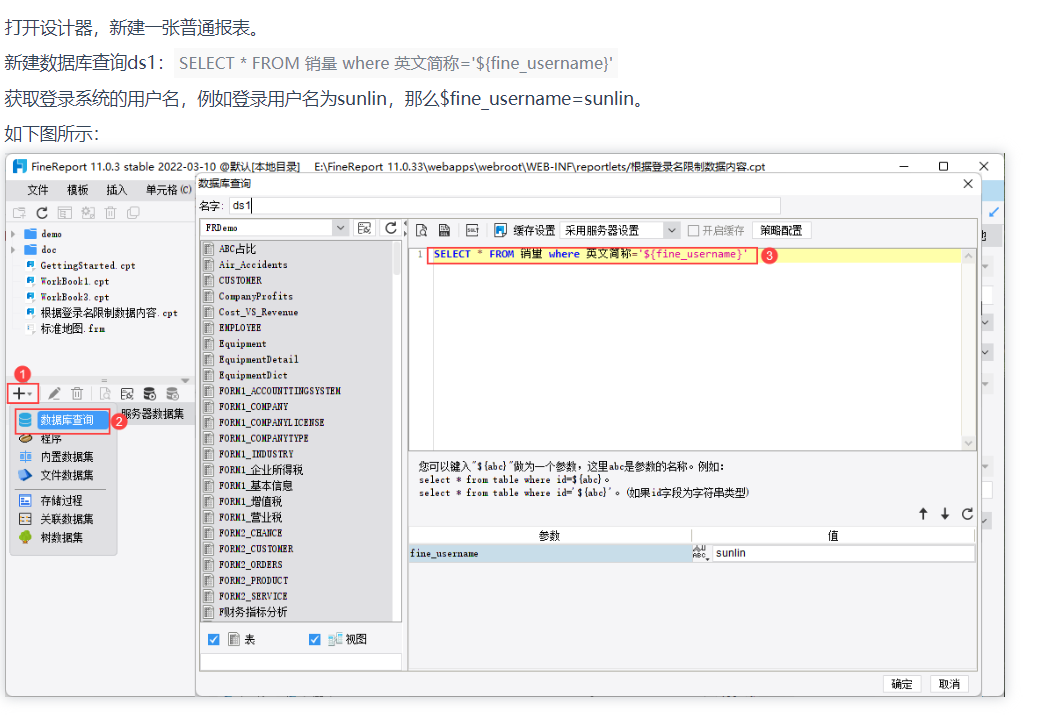Select the CUSTOMER table in list
The width and height of the screenshot is (1052, 720).
pos(240,280)
